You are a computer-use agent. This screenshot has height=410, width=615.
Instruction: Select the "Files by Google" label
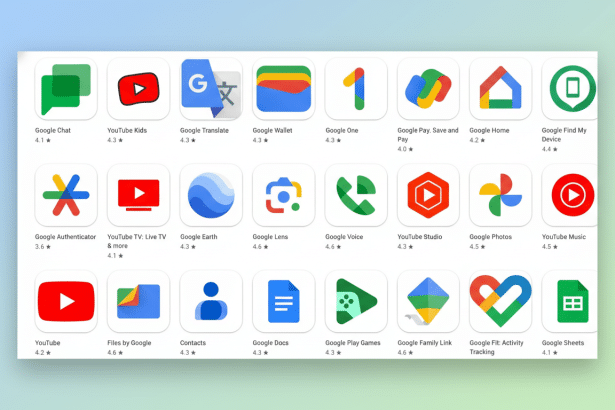tap(129, 343)
